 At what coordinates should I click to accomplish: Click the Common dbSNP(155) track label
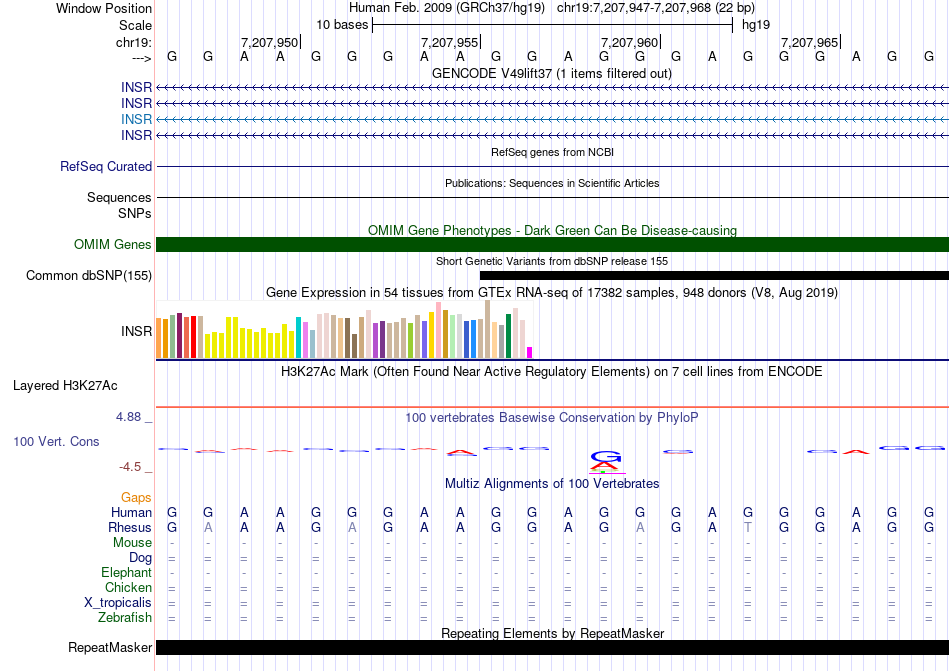pos(89,276)
